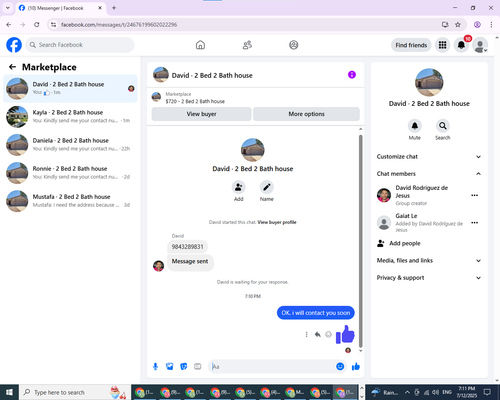The width and height of the screenshot is (500, 400).
Task: Open browser tab search dropdown arrow
Action: pyautogui.click(x=8, y=8)
